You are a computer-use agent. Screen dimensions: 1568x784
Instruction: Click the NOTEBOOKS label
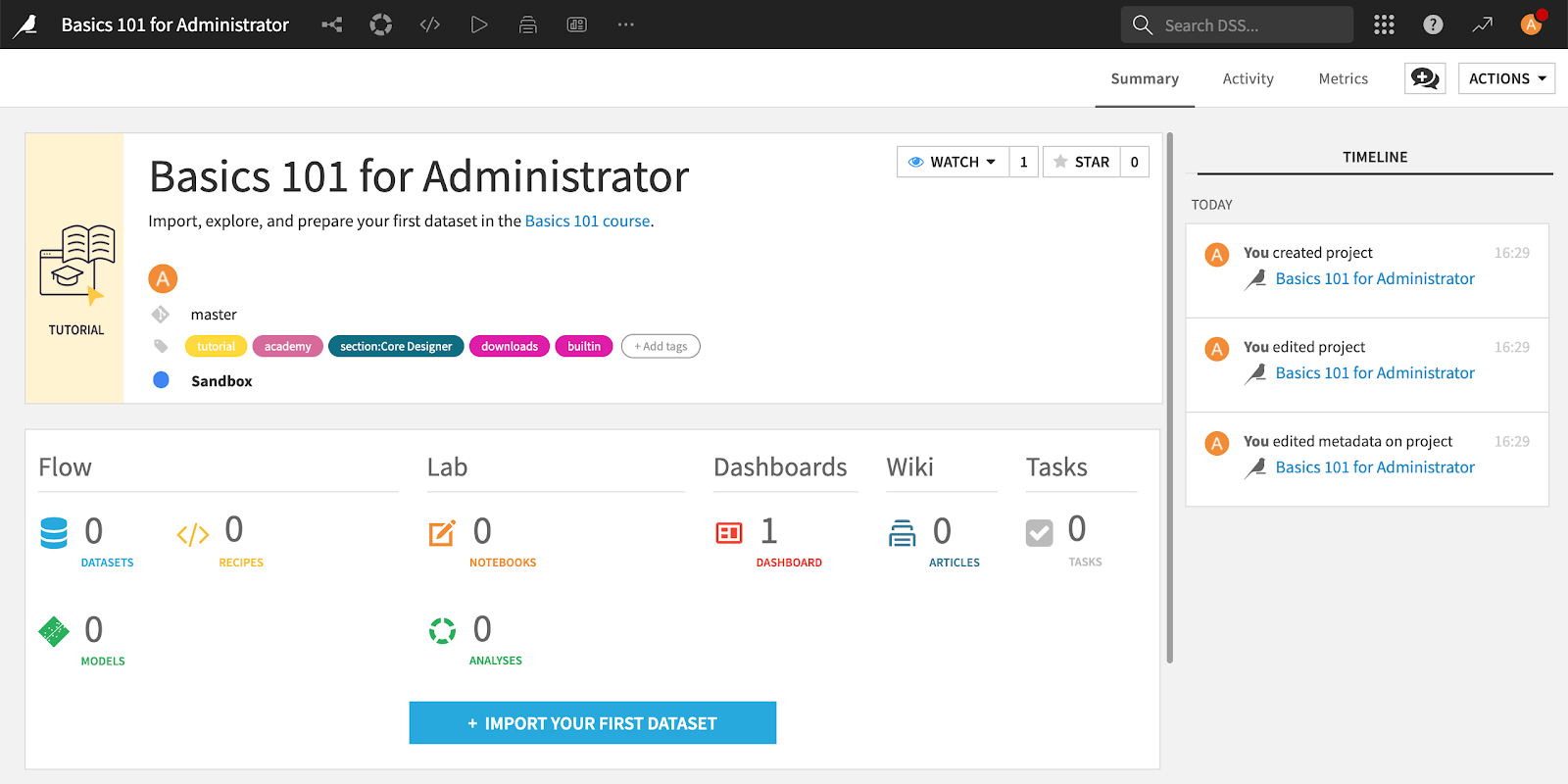[503, 563]
